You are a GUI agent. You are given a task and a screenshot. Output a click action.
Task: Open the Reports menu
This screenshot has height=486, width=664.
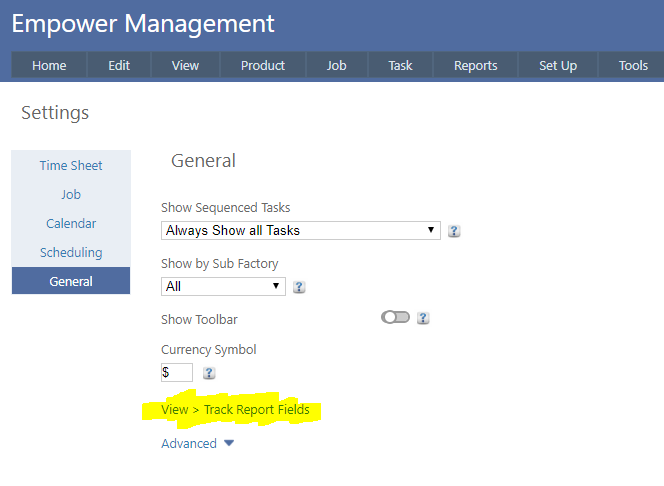[x=475, y=65]
